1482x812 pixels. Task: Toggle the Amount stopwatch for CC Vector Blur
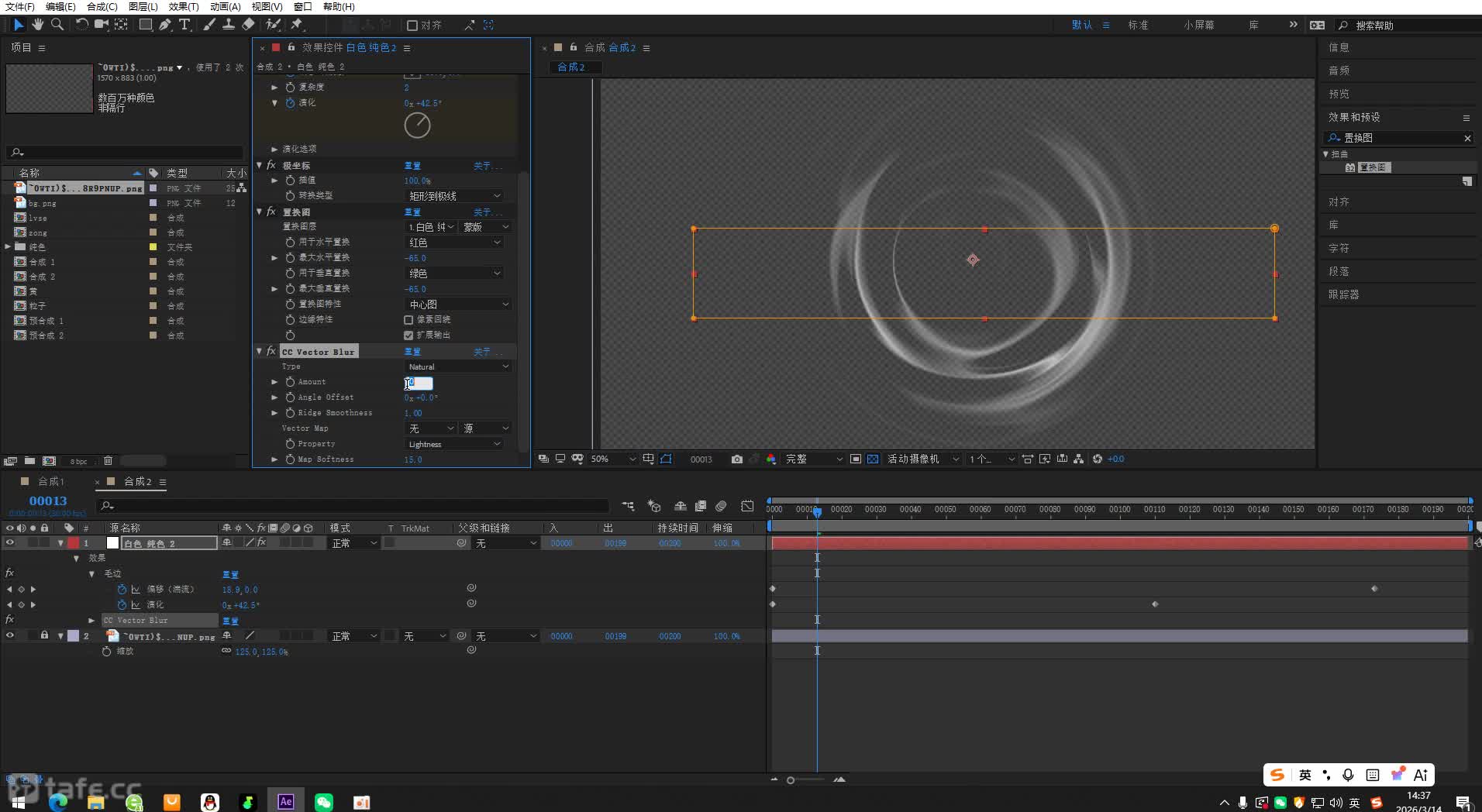[x=290, y=382]
